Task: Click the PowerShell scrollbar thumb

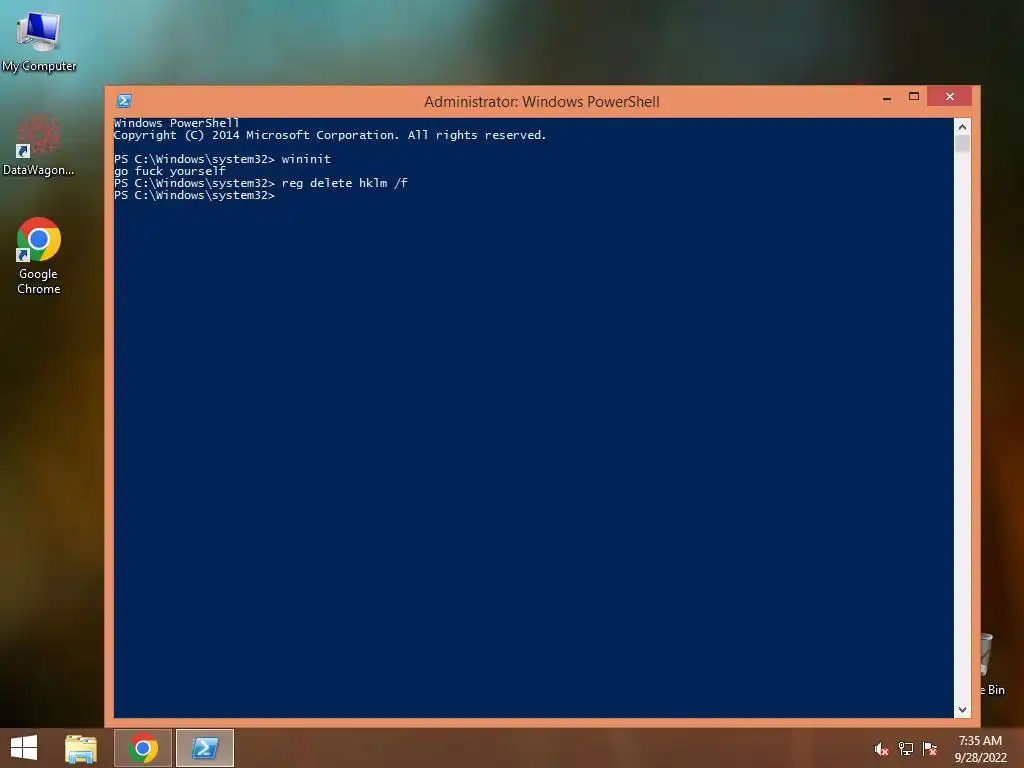Action: point(962,144)
